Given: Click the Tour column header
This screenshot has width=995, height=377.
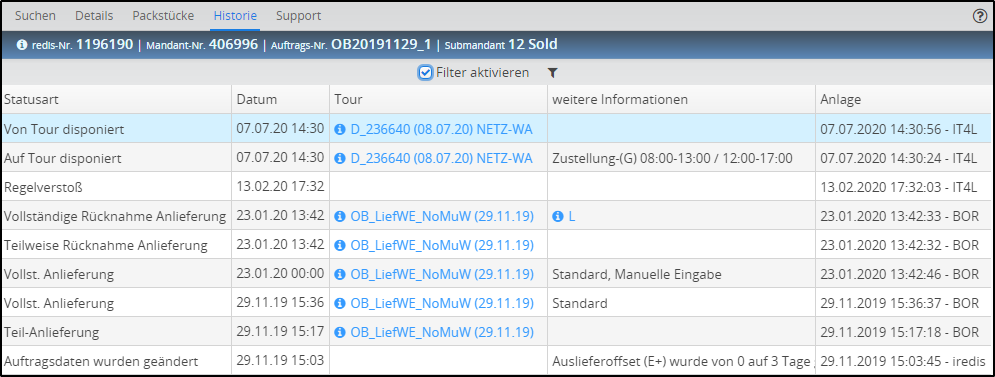Looking at the screenshot, I should click(x=438, y=100).
